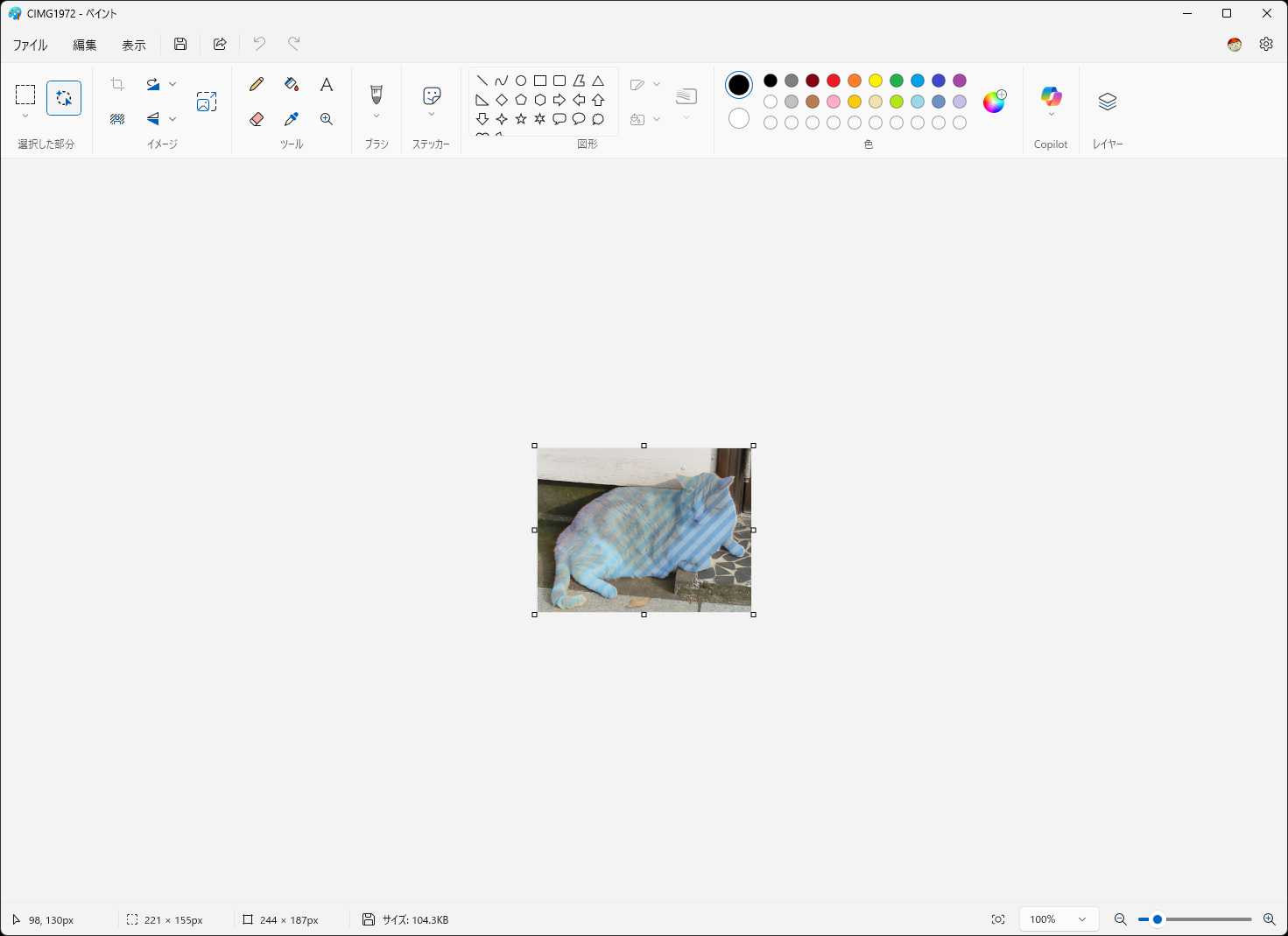Click the Share button in the toolbar

220,44
